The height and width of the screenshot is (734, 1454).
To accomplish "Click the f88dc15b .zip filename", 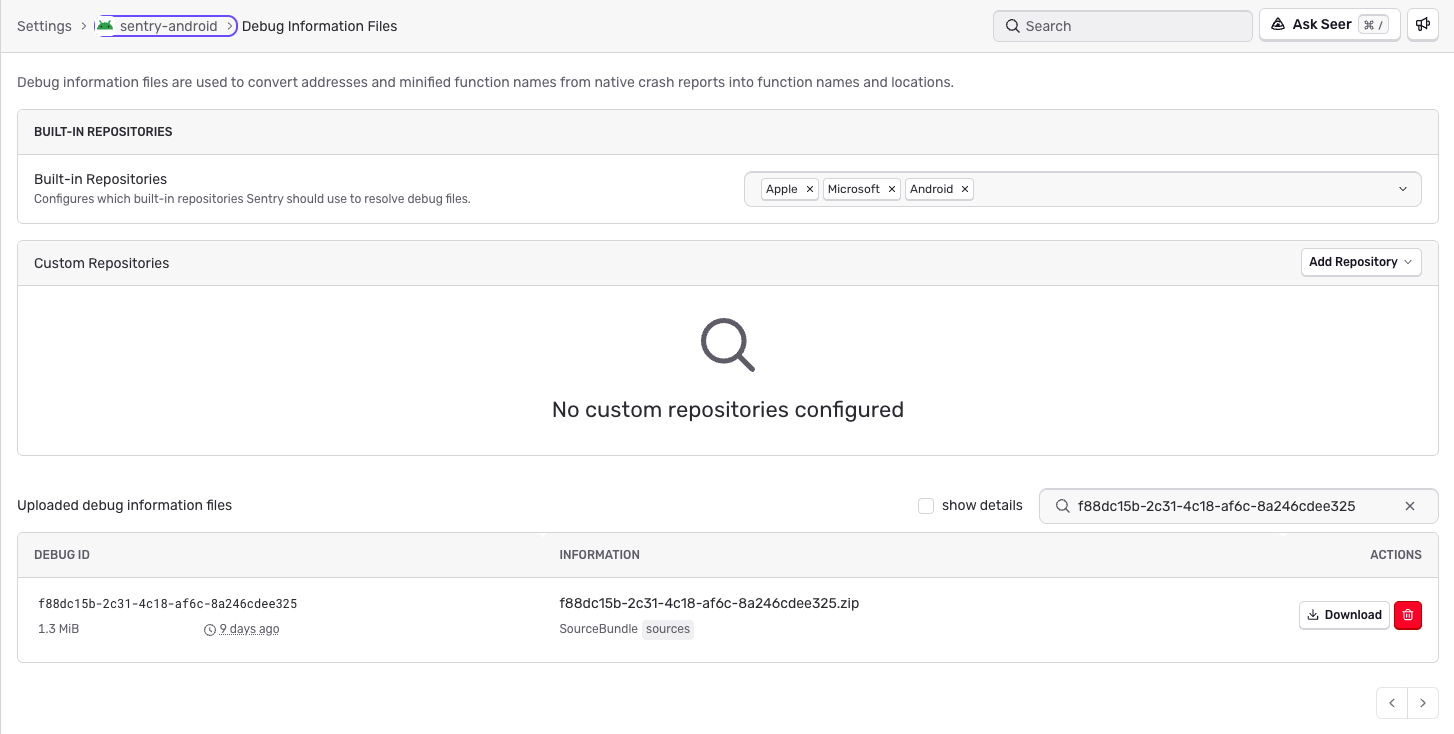I will [x=709, y=603].
